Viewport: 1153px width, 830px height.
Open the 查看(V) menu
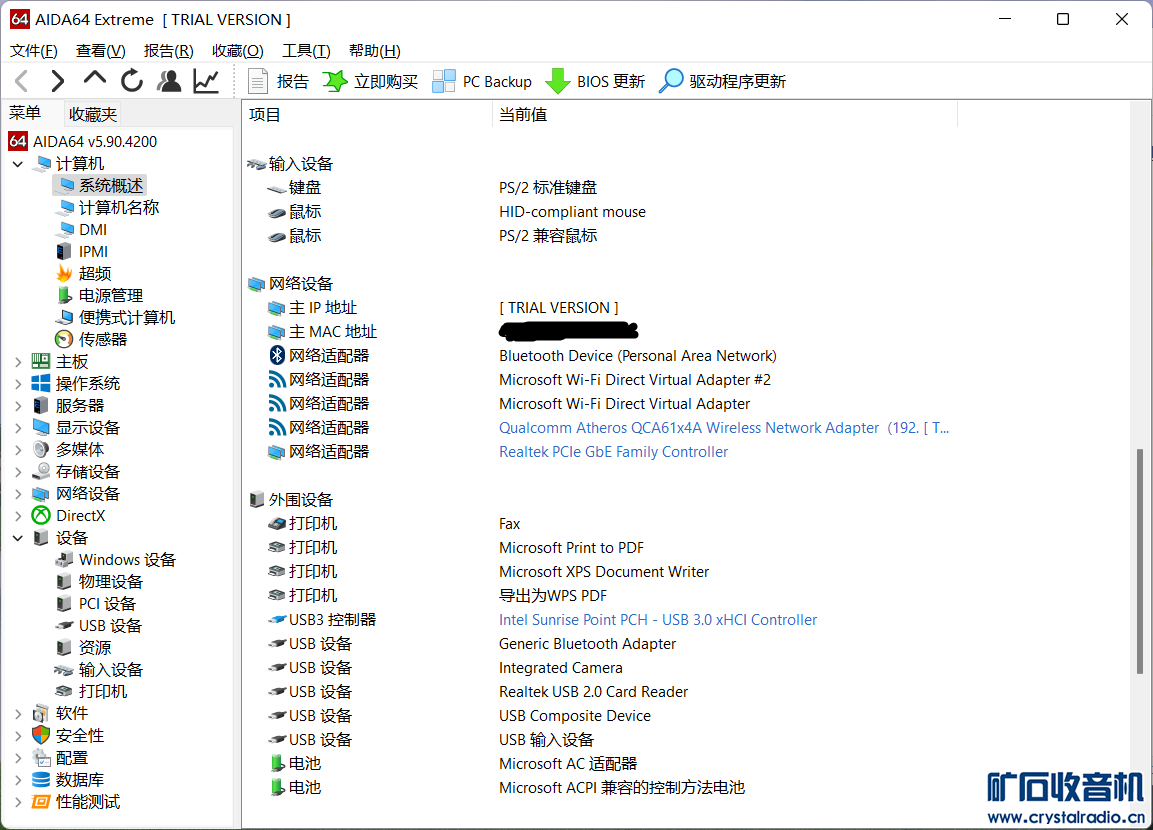101,51
